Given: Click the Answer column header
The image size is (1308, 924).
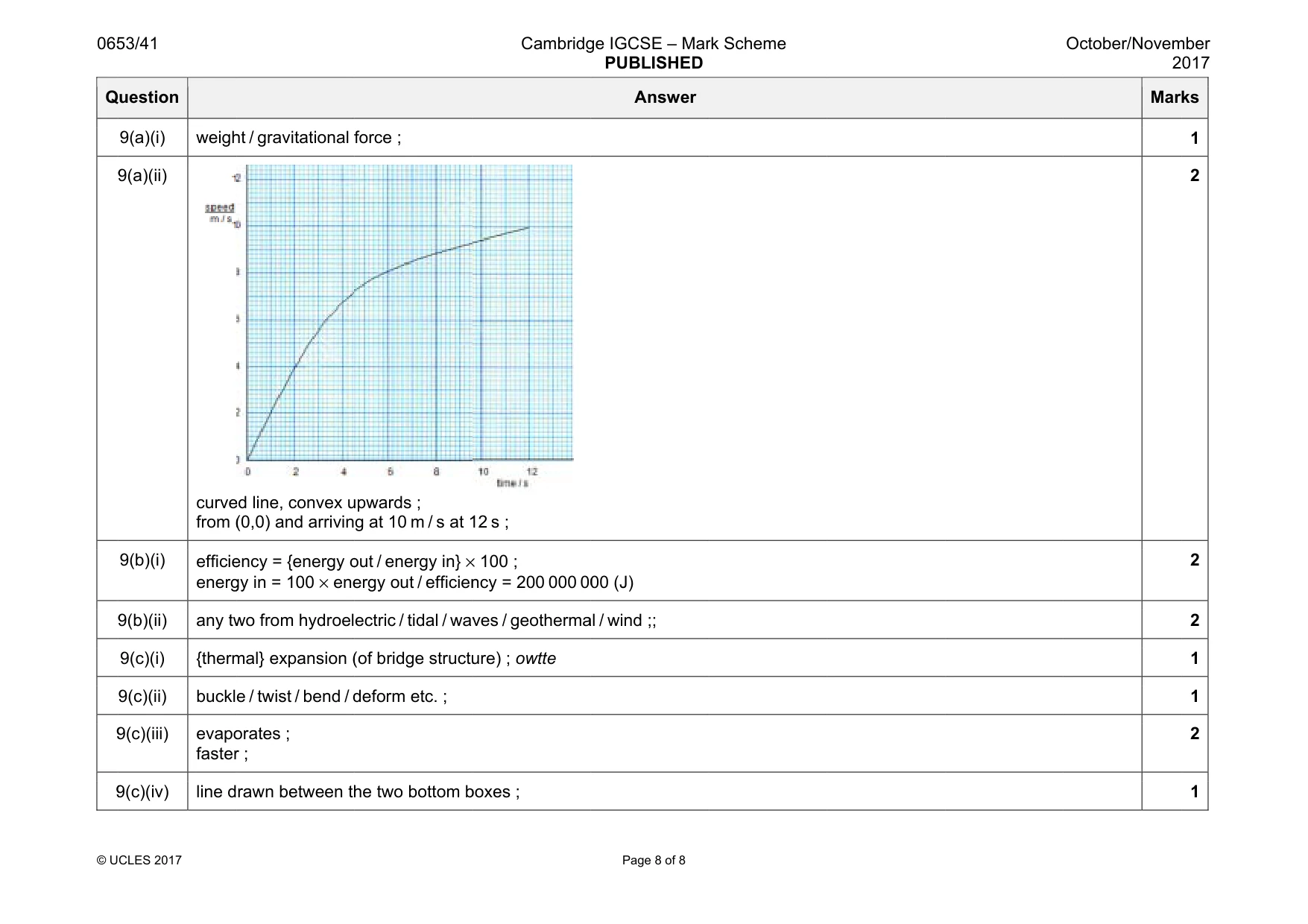Looking at the screenshot, I should tap(665, 98).
